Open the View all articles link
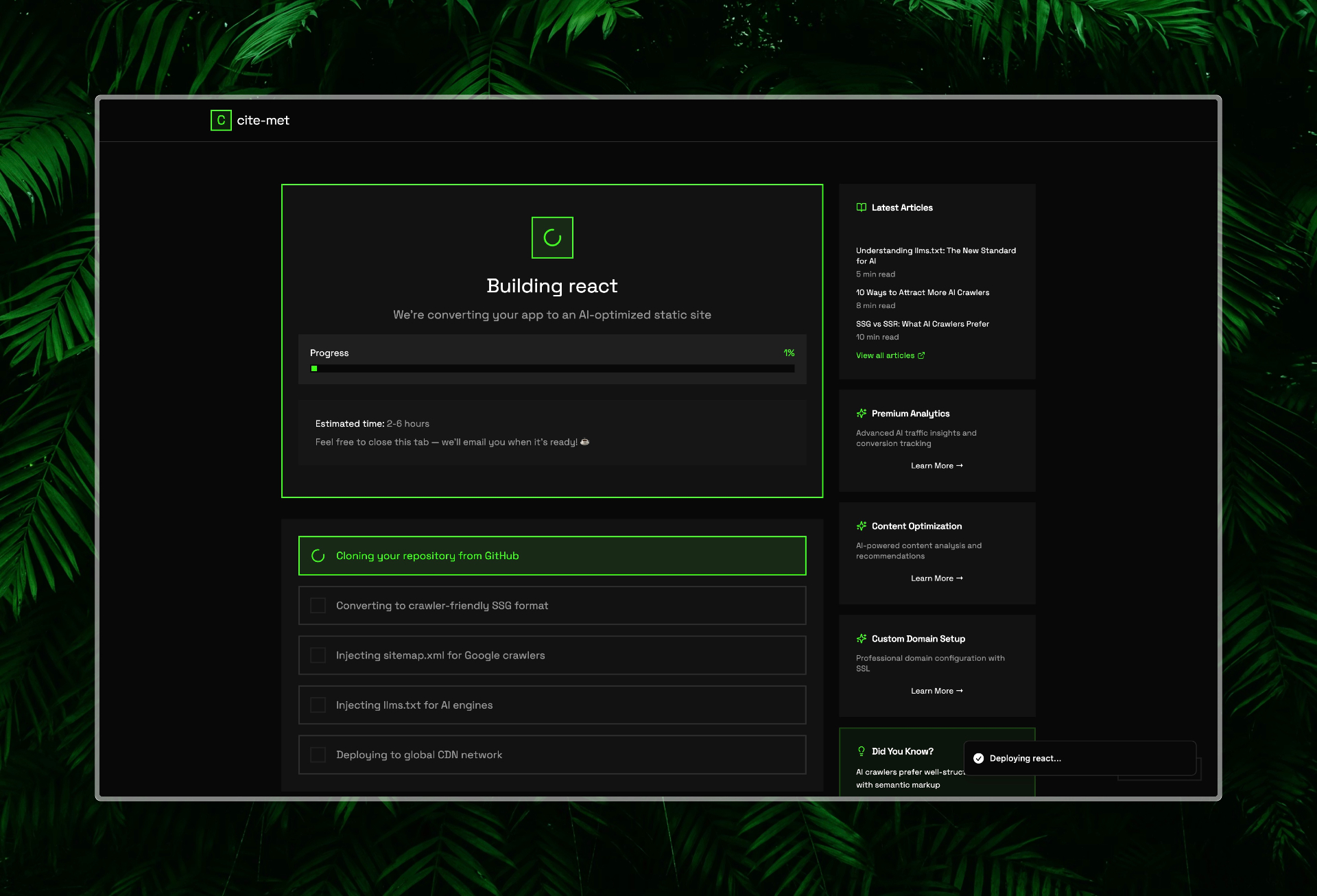This screenshot has width=1317, height=896. click(x=890, y=355)
